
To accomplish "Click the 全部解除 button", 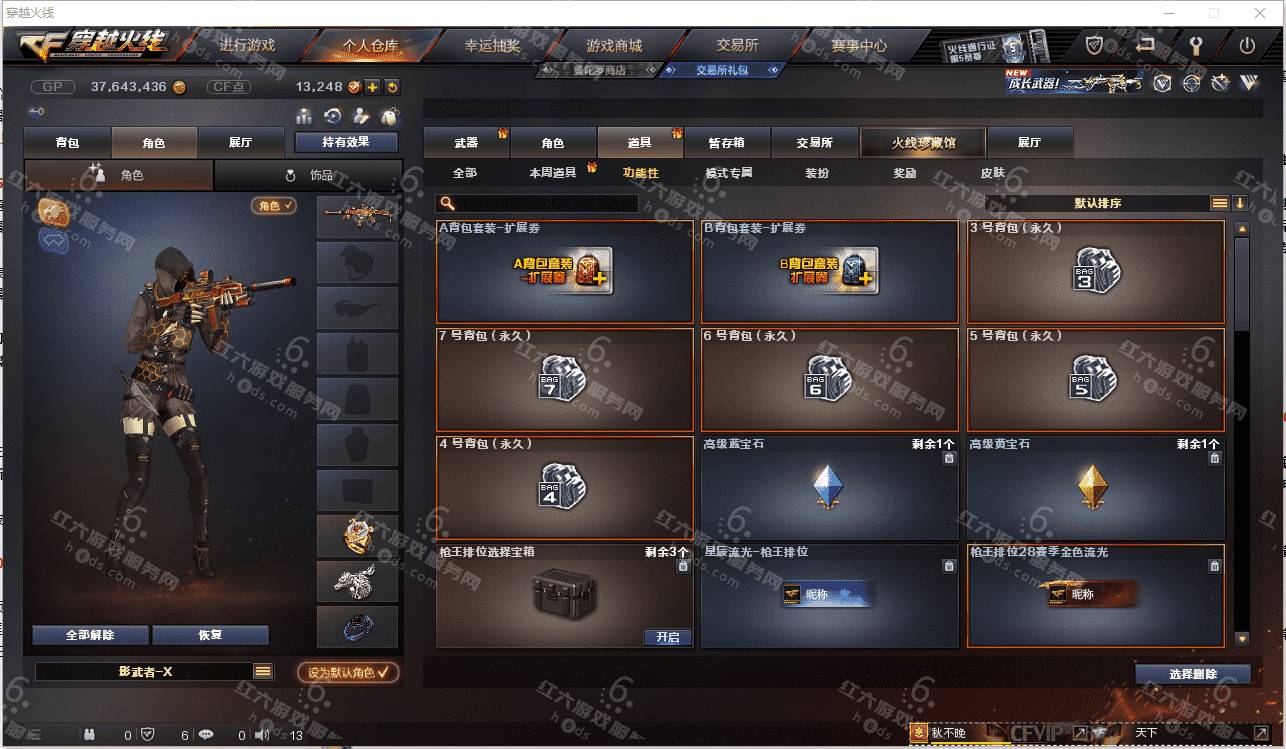I will click(x=90, y=635).
